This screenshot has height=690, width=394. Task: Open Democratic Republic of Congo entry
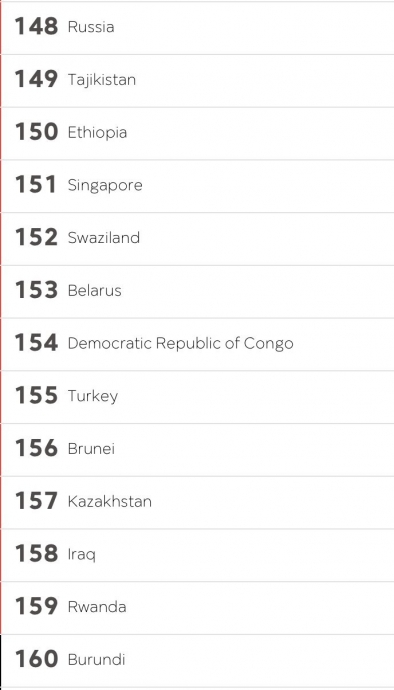197,345
